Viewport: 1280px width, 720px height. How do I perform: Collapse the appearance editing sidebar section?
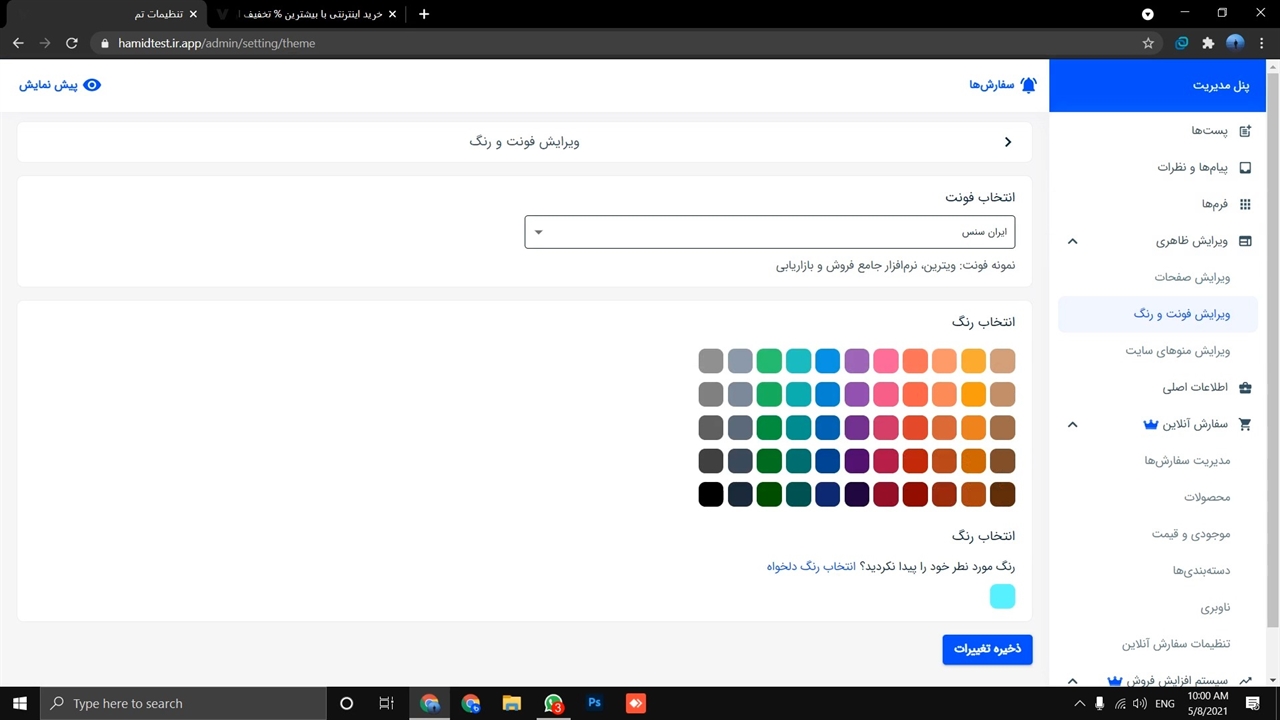click(x=1072, y=241)
